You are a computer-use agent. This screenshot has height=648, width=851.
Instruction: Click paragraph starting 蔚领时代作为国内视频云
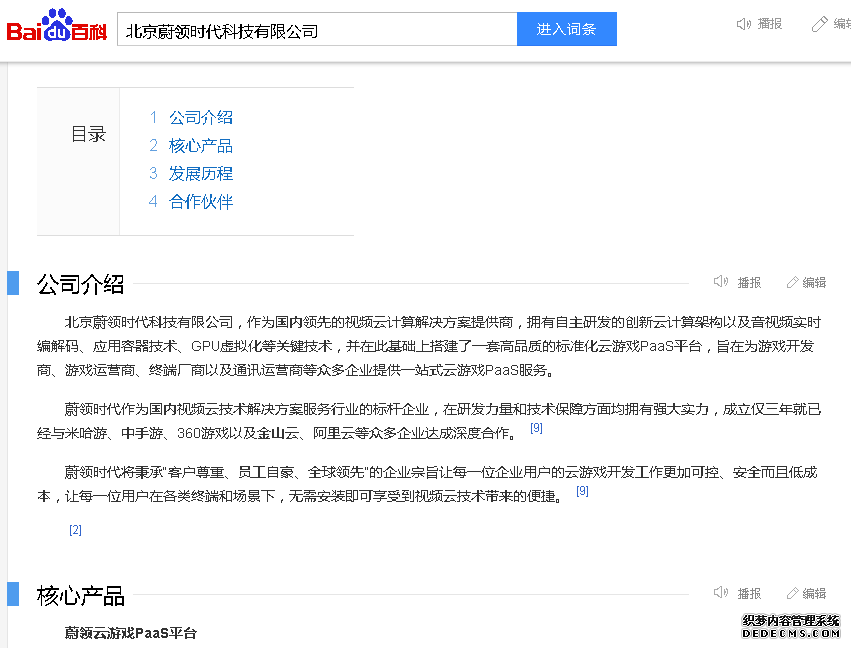click(x=429, y=421)
